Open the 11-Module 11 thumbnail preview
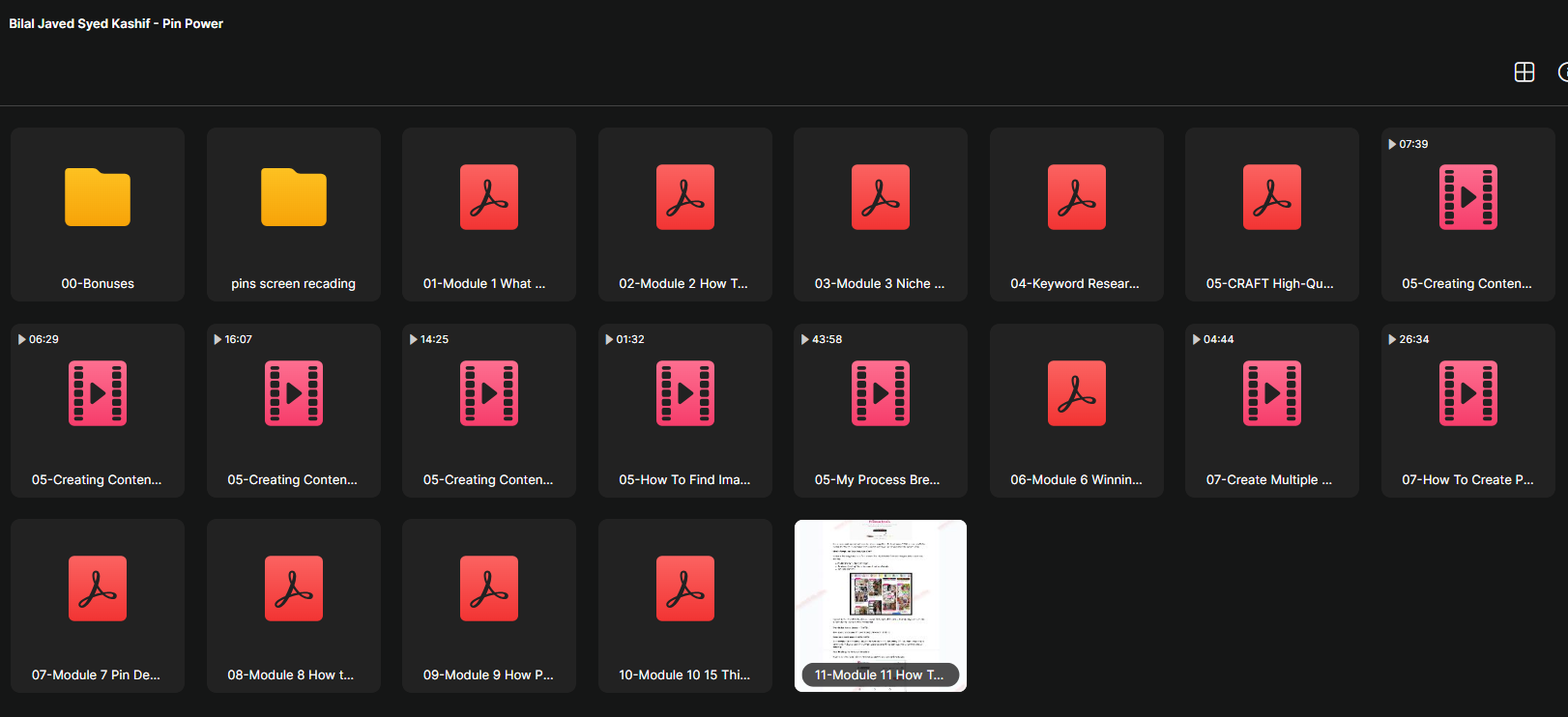Screen dimensions: 1568x717 881,606
